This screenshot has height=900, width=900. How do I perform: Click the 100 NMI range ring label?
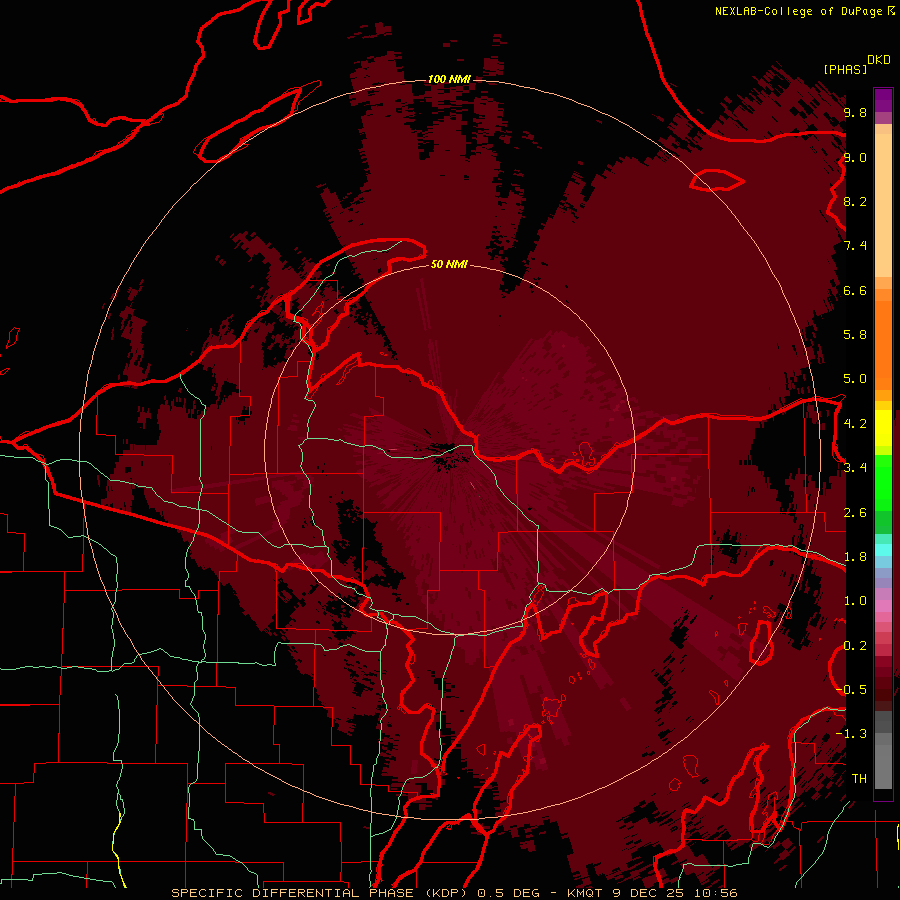[449, 79]
